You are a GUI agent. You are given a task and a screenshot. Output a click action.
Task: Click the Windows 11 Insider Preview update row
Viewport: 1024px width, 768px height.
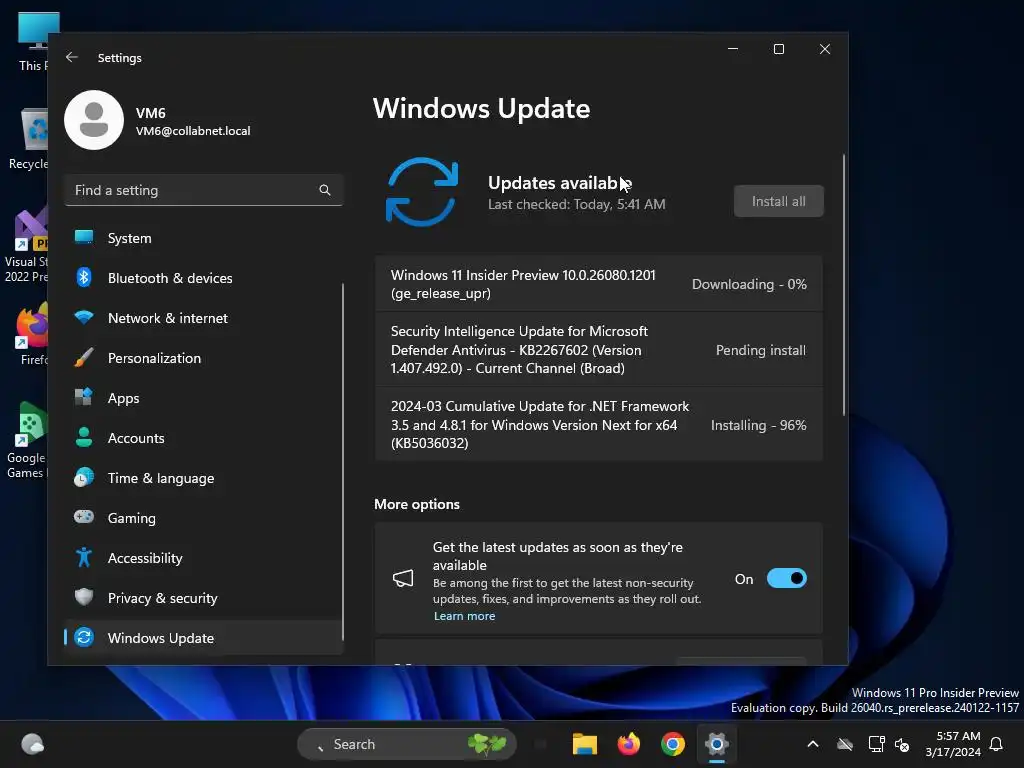599,284
